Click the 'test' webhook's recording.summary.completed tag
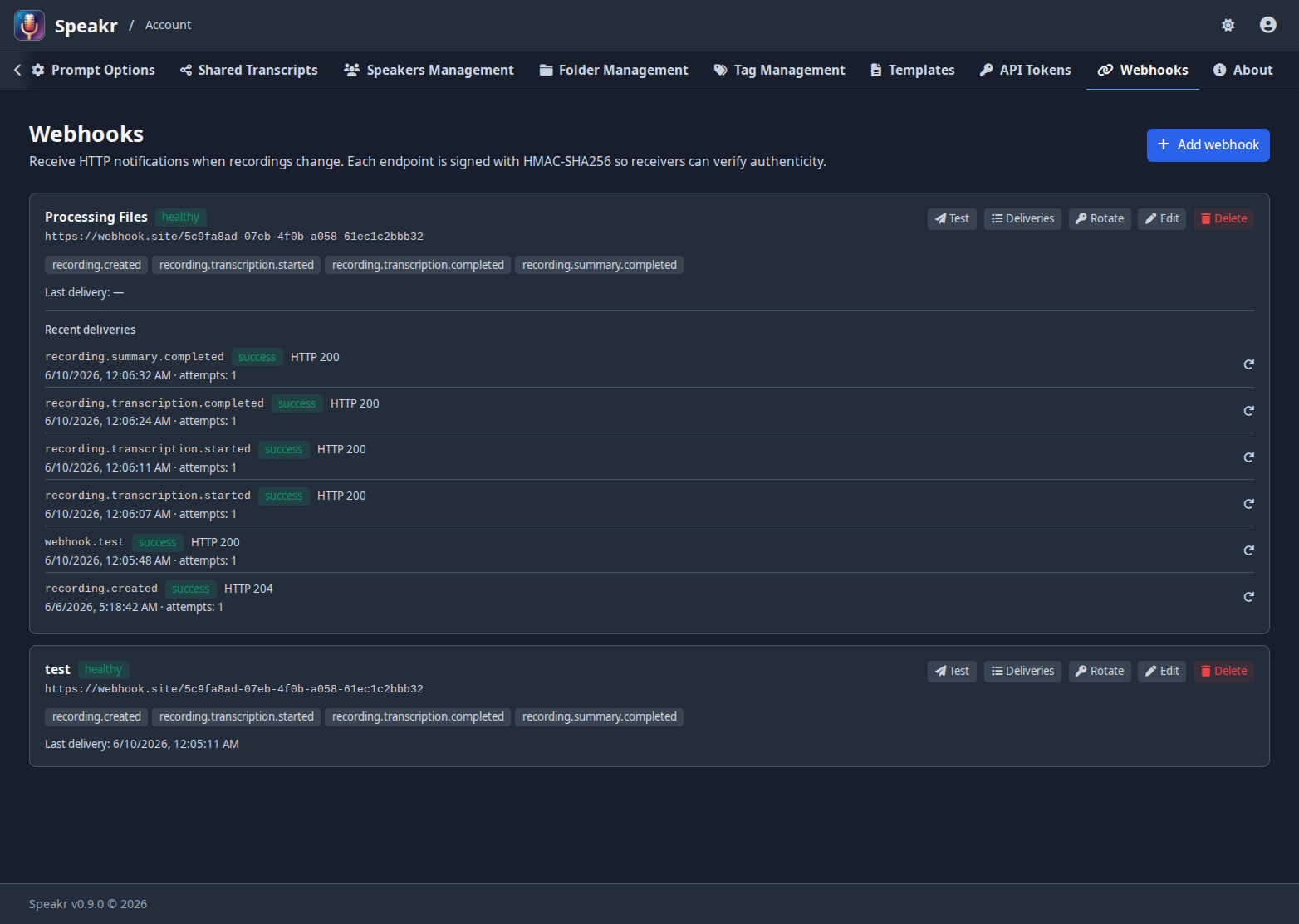The width and height of the screenshot is (1299, 924). click(x=600, y=716)
